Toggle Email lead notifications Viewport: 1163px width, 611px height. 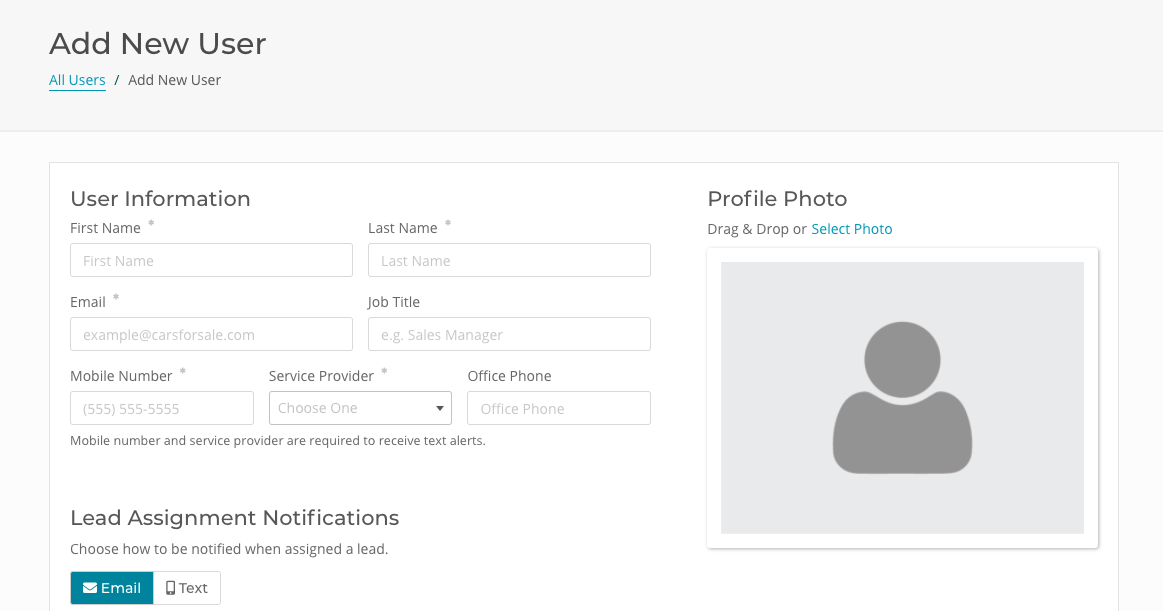pyautogui.click(x=112, y=588)
